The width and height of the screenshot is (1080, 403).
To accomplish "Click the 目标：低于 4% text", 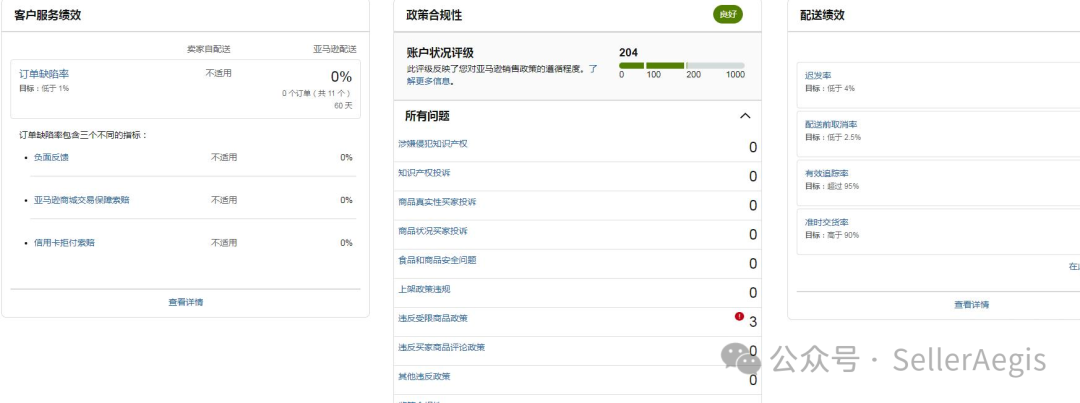I will 830,88.
